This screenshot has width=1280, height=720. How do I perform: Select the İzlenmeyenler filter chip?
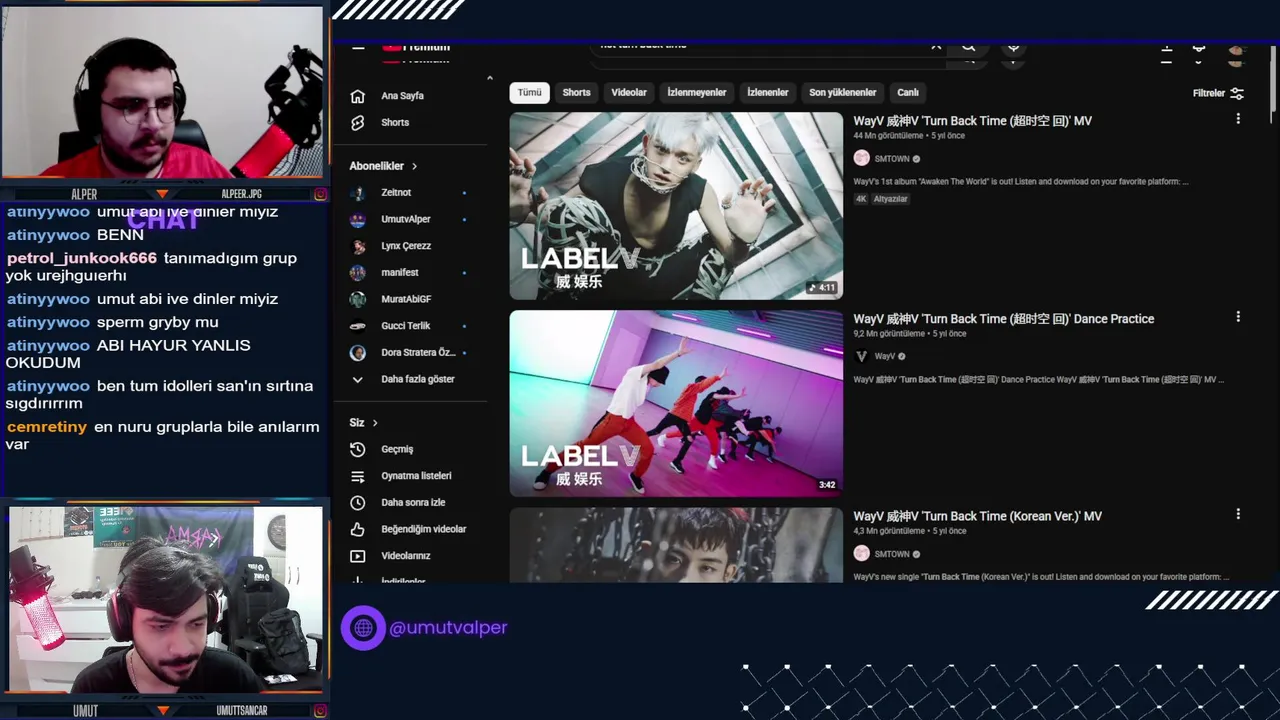tap(697, 92)
